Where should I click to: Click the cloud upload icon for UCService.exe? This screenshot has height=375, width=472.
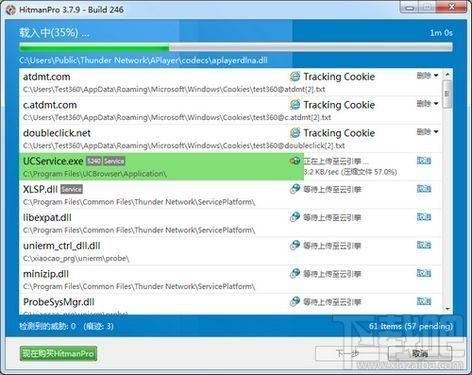coord(295,161)
